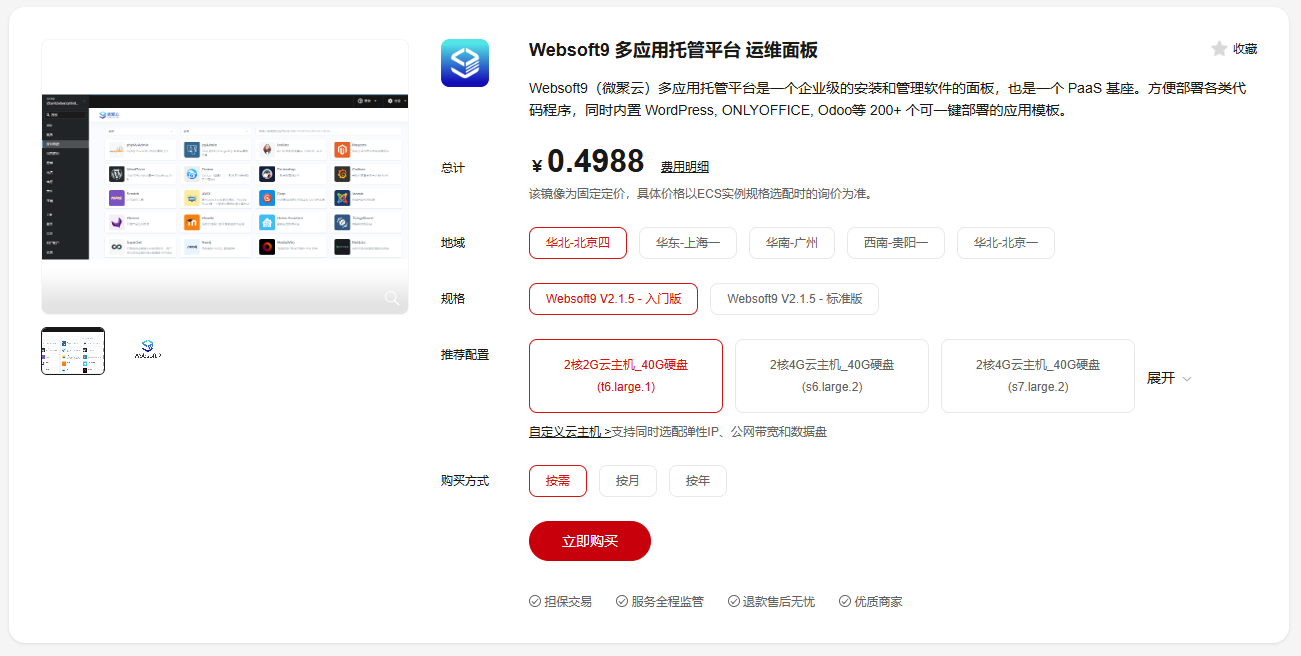Click the 立即购买 purchase button
The width and height of the screenshot is (1301, 656).
(589, 540)
